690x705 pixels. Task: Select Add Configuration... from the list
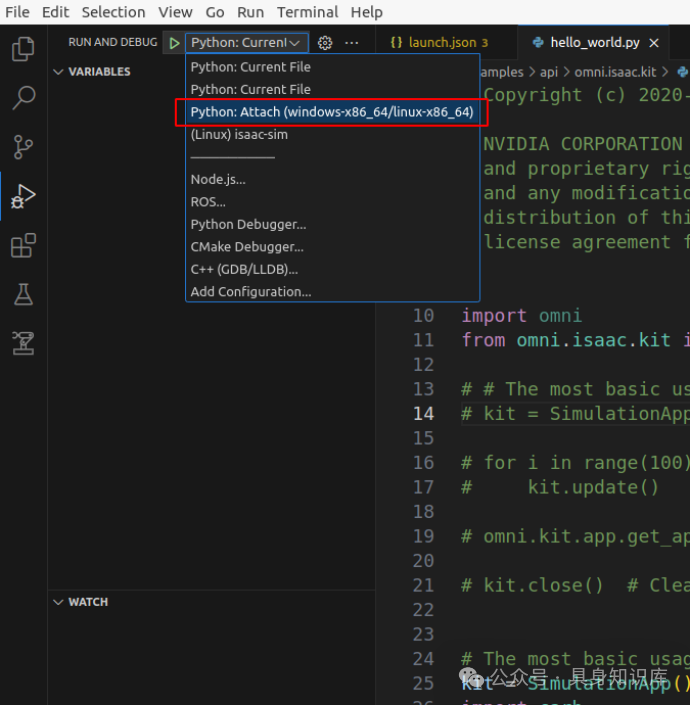tap(250, 292)
